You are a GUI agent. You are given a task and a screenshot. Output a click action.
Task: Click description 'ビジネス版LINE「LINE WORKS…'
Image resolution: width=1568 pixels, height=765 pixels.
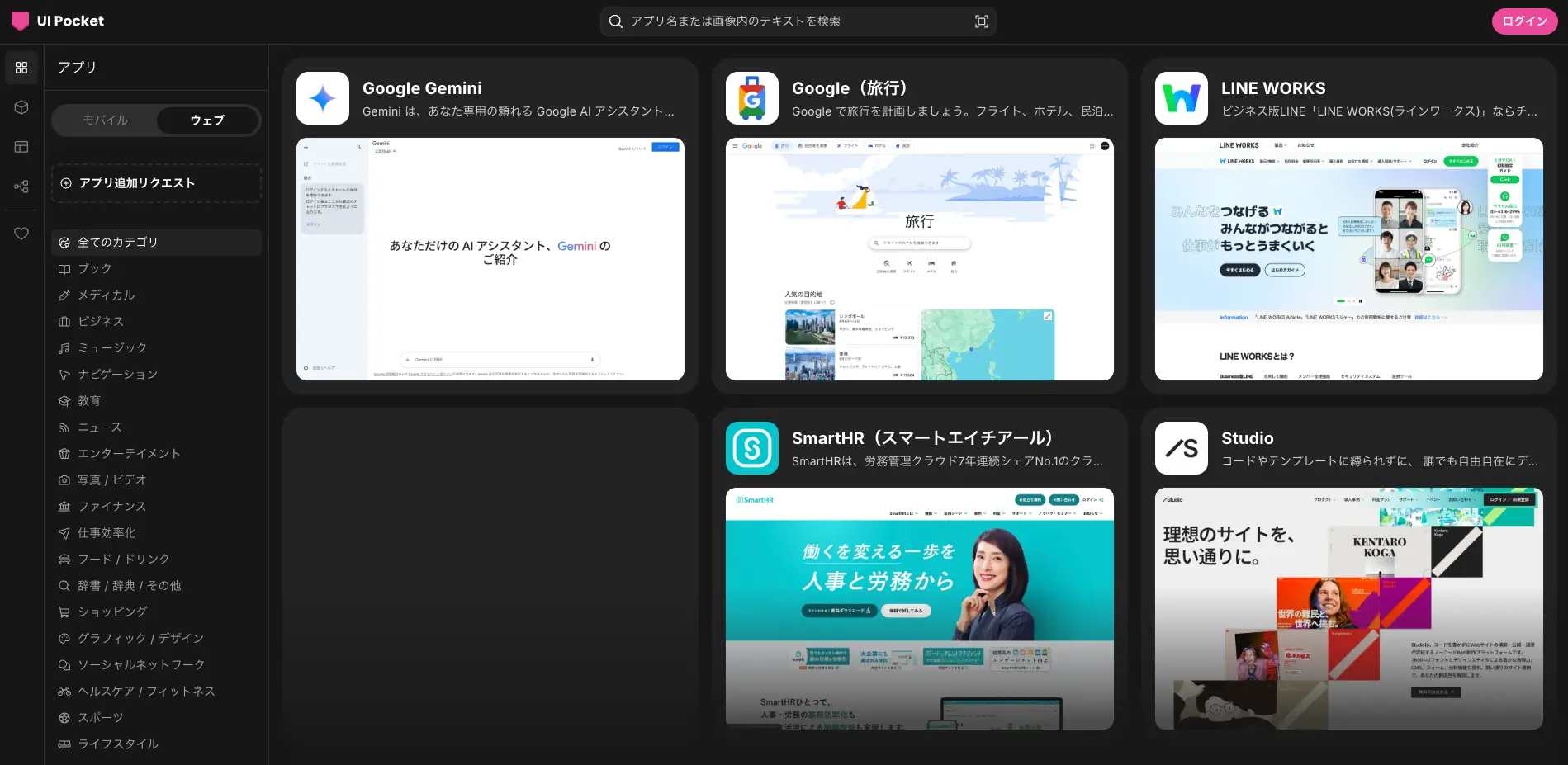1379,111
